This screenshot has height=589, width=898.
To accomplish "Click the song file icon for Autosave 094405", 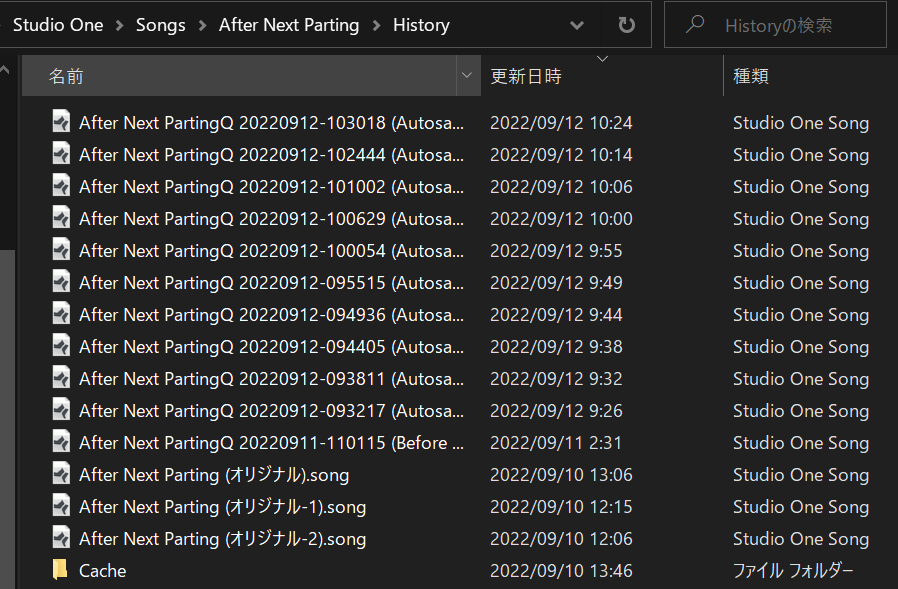I will [x=61, y=347].
